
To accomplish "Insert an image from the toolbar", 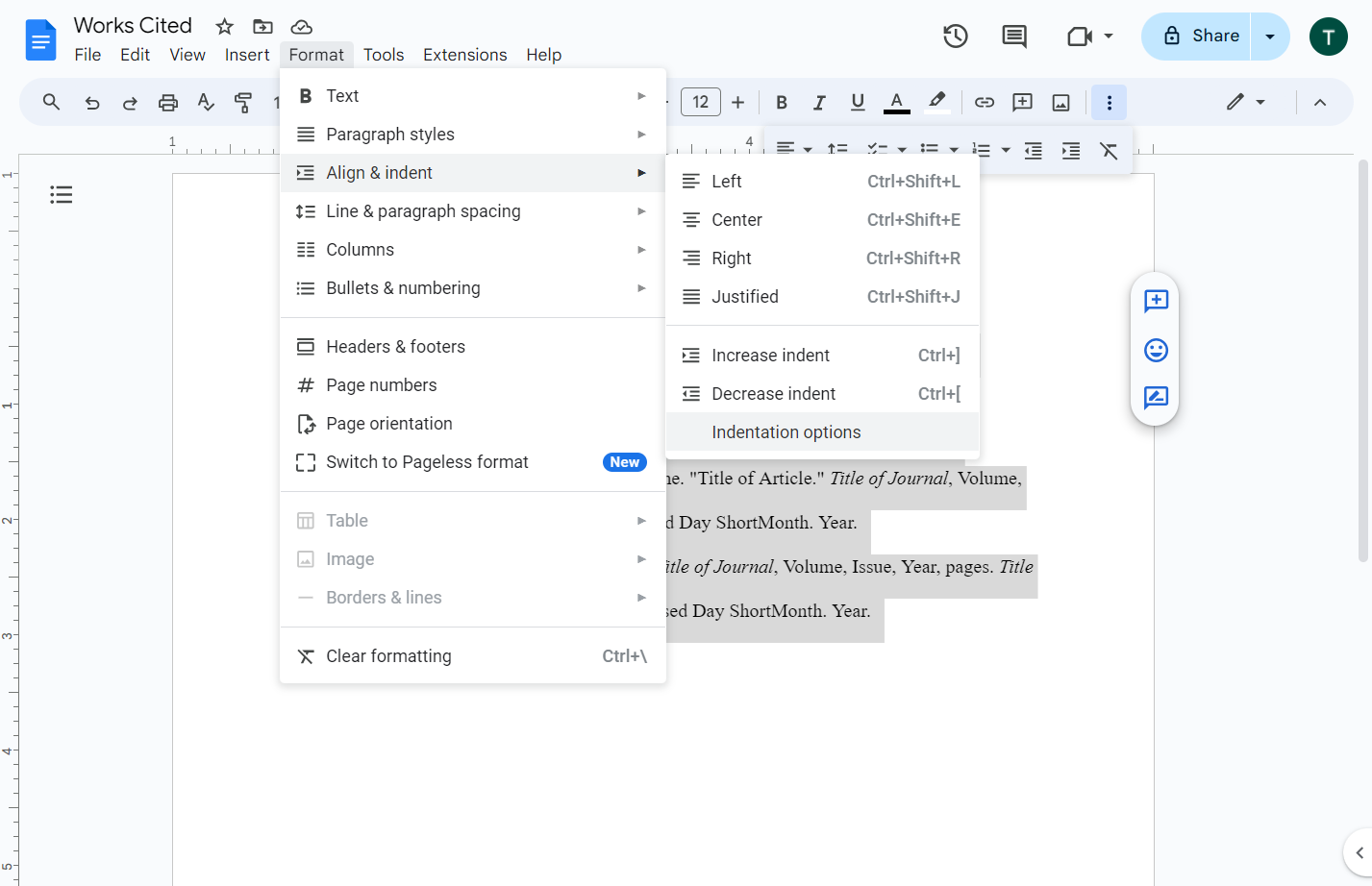I will 1061,102.
